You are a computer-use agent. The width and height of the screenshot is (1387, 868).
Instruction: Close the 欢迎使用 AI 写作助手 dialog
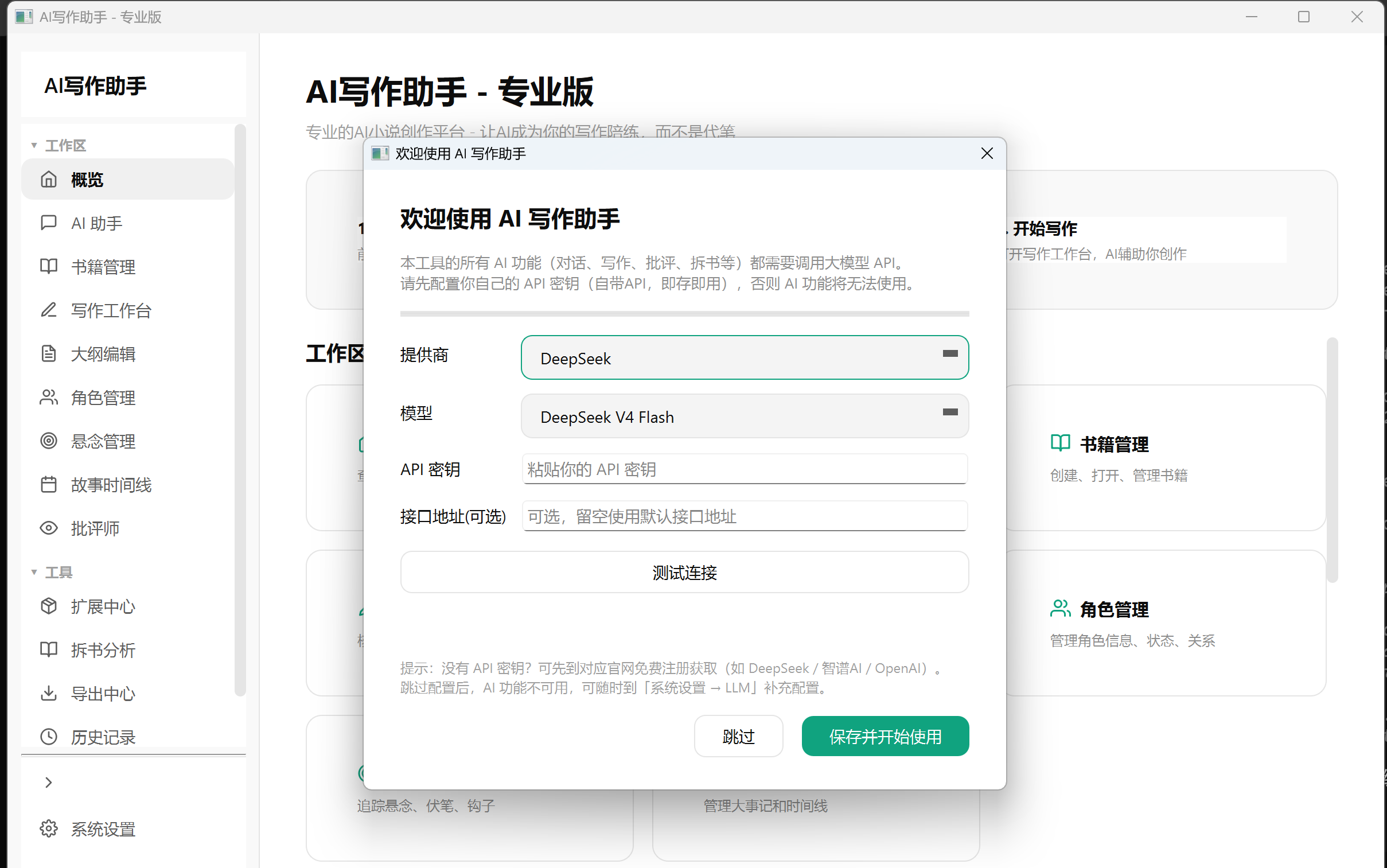[987, 154]
